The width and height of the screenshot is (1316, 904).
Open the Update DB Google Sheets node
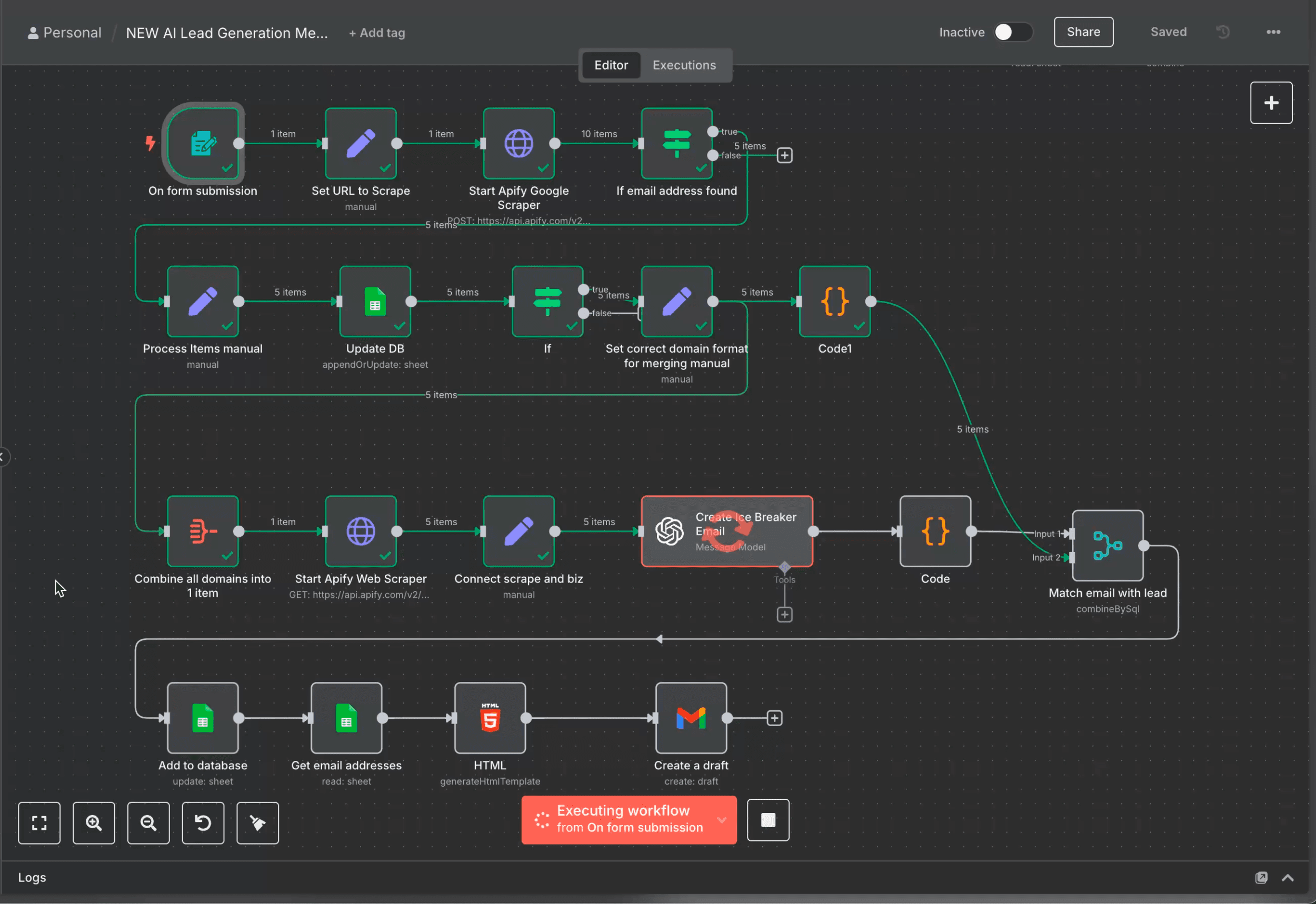click(x=374, y=302)
